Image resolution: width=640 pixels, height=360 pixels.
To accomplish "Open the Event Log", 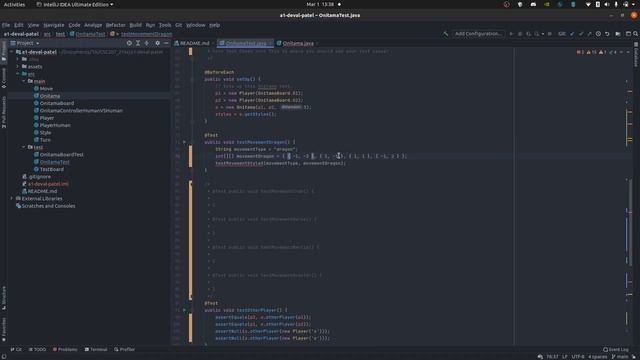I will [616, 349].
